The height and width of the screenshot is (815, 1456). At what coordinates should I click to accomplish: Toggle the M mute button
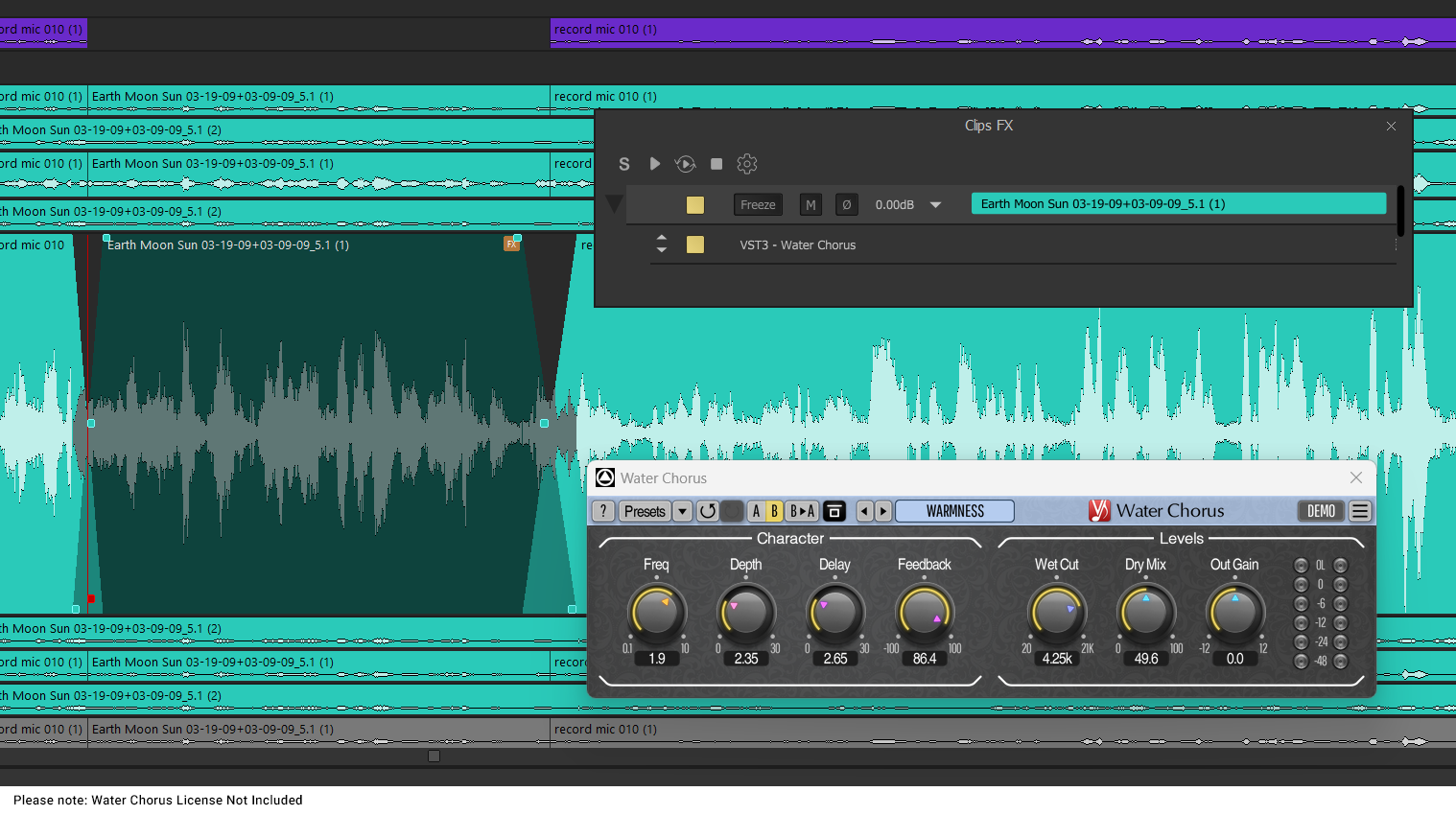pyautogui.click(x=810, y=204)
